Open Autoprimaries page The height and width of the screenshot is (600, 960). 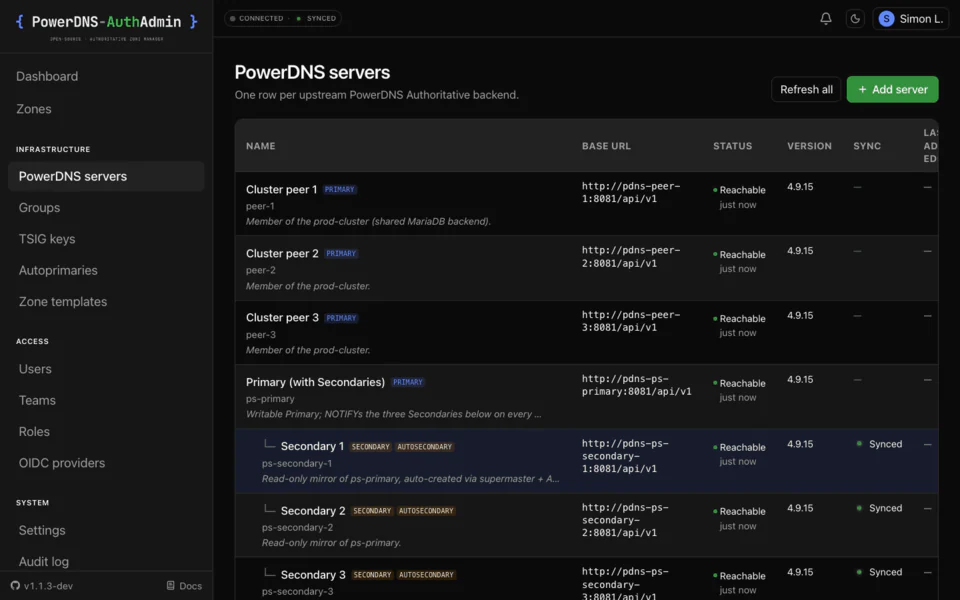(x=58, y=270)
